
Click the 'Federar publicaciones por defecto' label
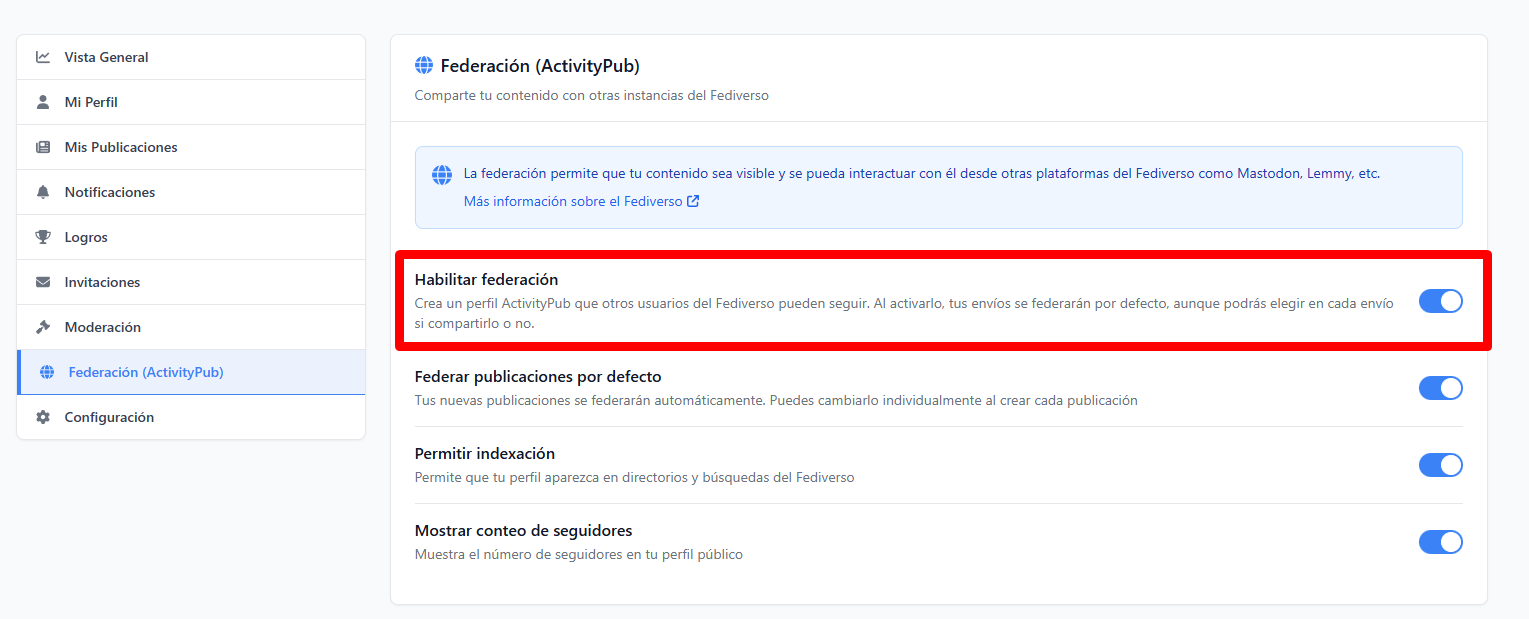538,377
